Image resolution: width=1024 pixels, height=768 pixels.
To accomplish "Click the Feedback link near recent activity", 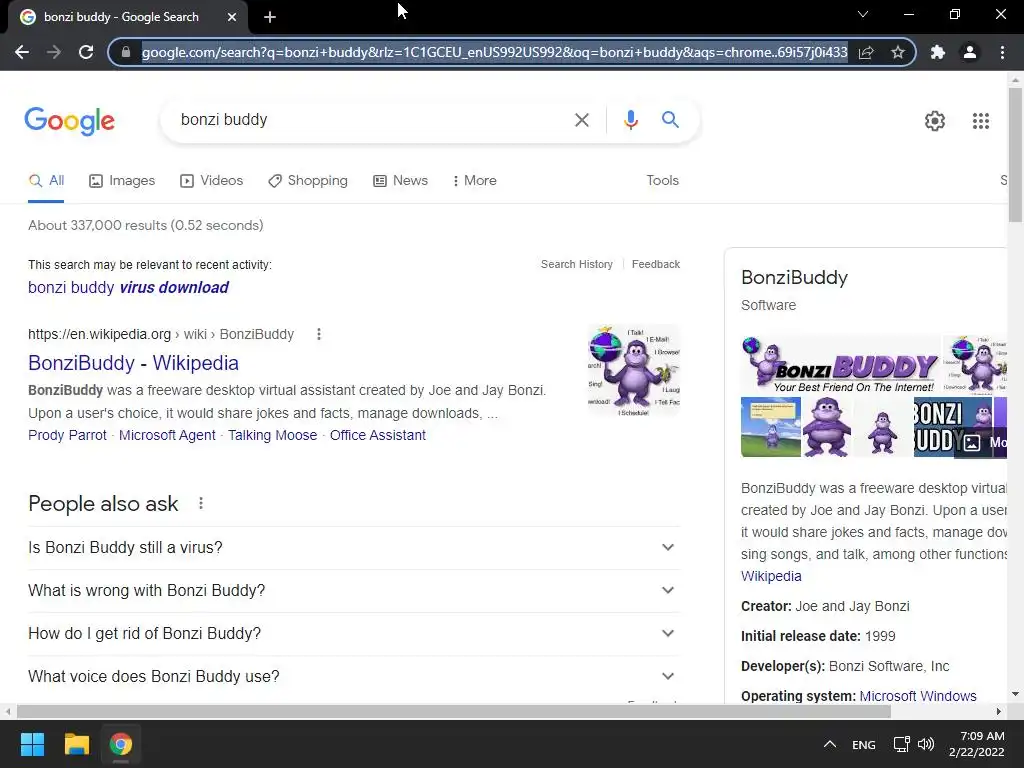I will [656, 264].
